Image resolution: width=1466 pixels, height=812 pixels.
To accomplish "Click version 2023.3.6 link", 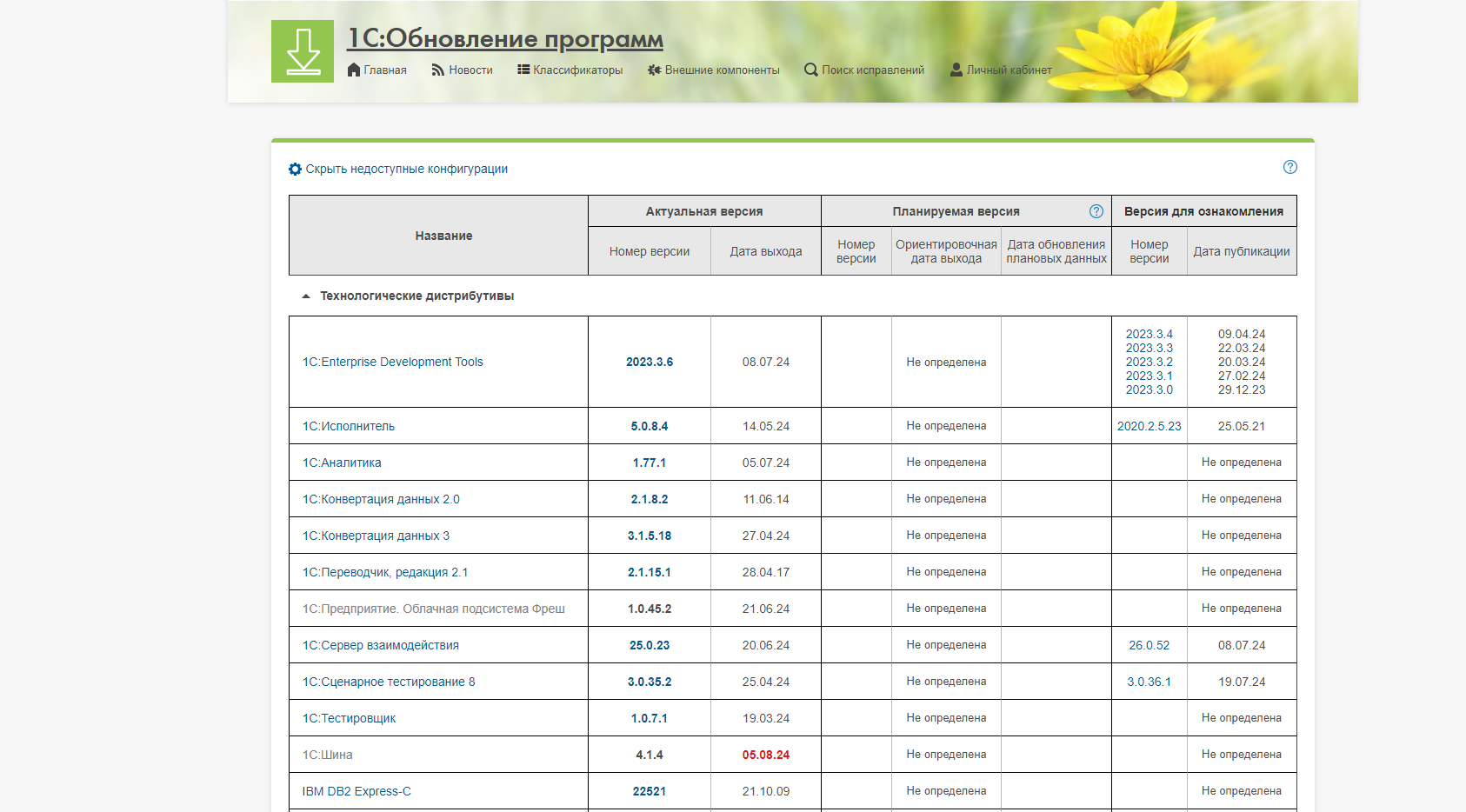I will coord(650,362).
